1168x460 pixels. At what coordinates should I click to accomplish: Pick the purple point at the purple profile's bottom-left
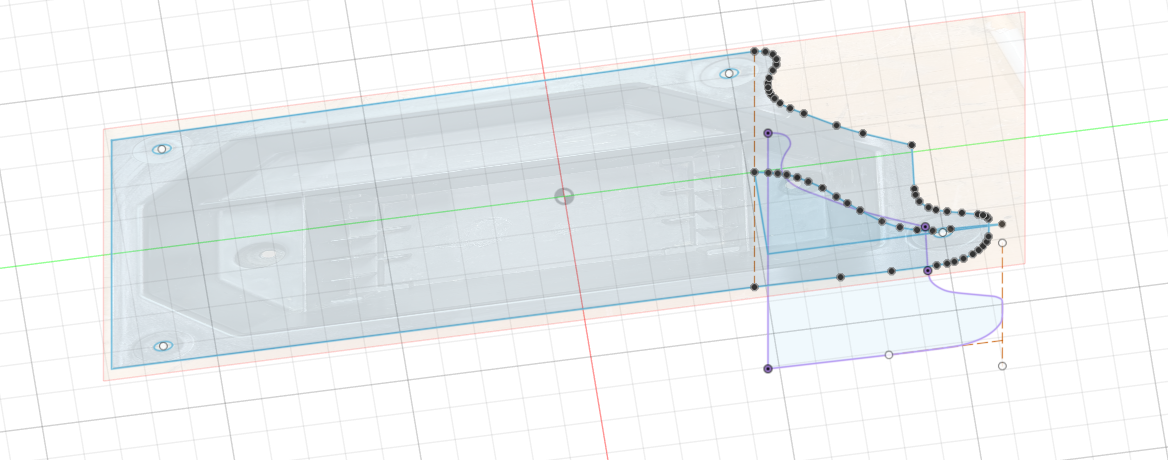768,369
